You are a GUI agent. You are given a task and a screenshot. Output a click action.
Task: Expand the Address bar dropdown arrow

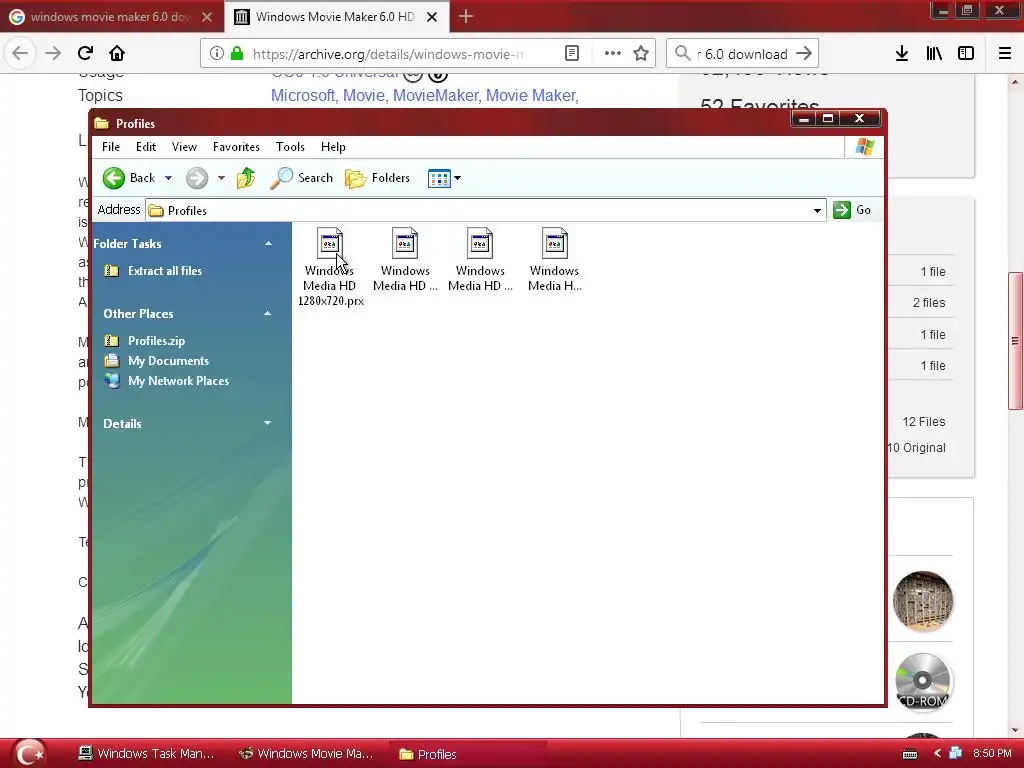[817, 210]
